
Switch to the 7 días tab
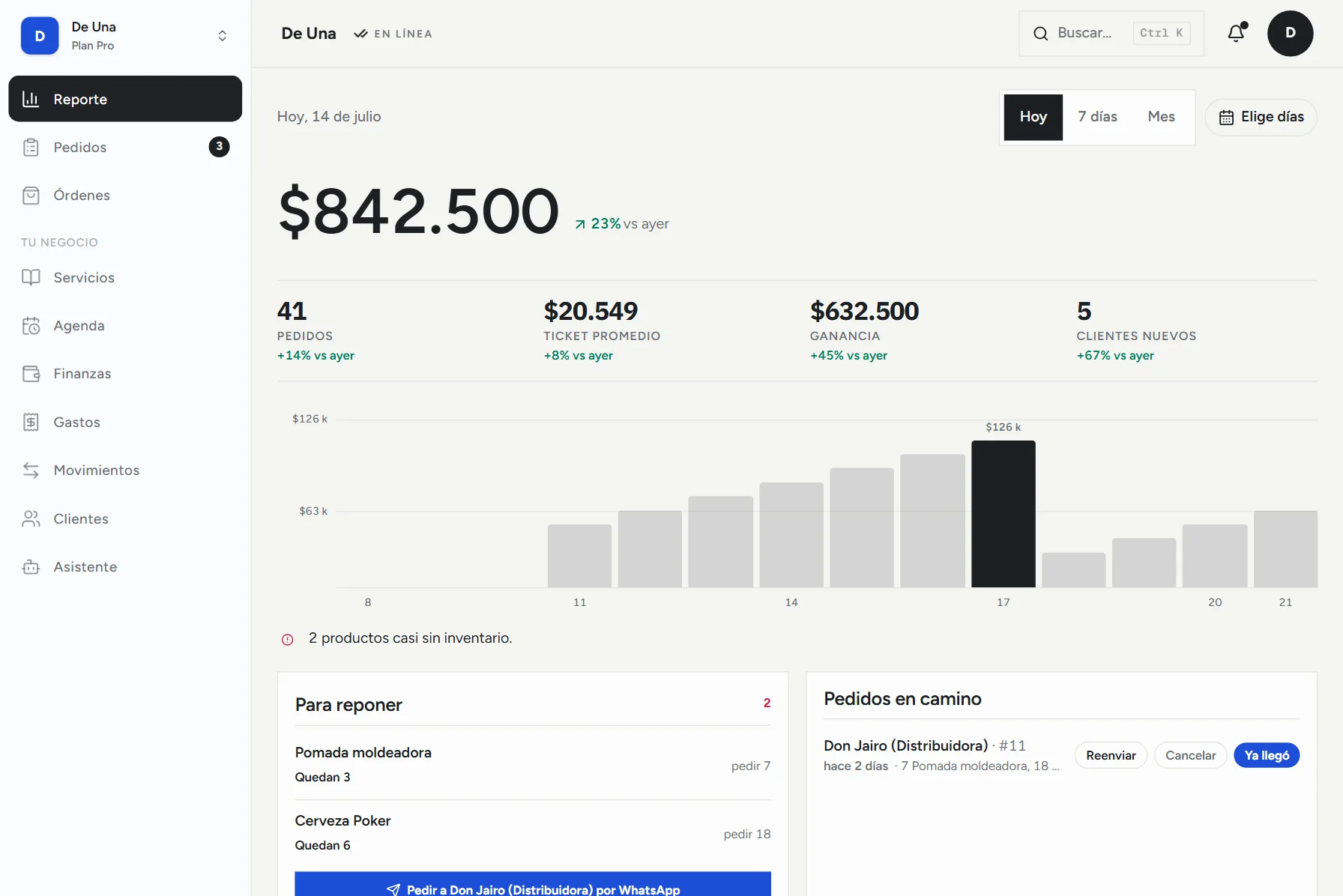tap(1097, 117)
